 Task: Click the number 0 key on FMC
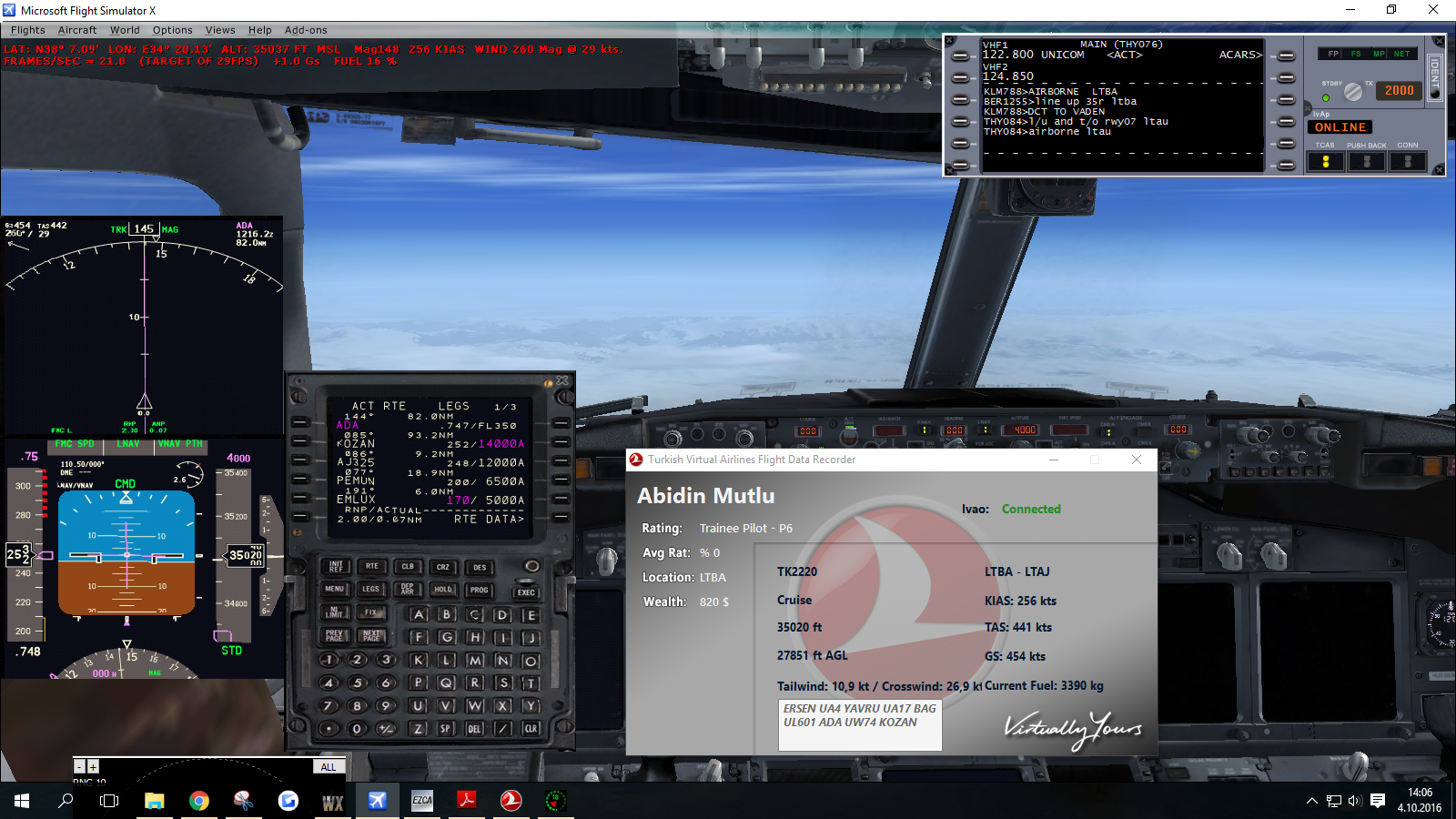pos(358,728)
